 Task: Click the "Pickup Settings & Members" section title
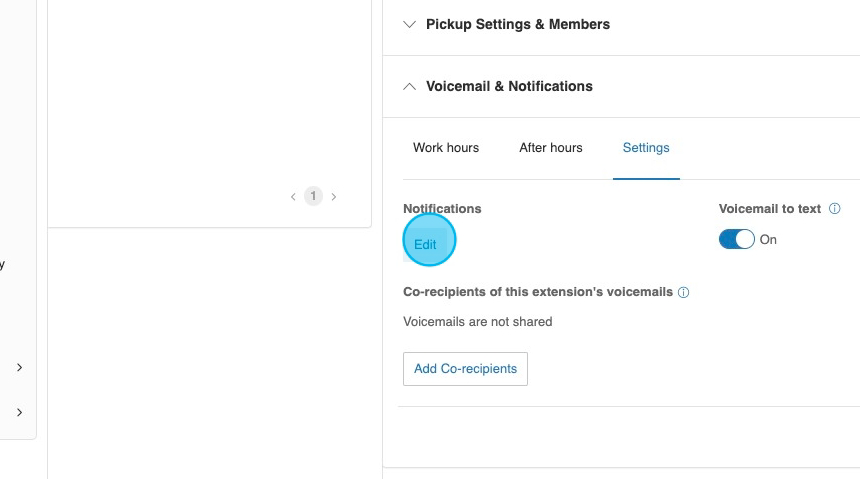coord(518,25)
